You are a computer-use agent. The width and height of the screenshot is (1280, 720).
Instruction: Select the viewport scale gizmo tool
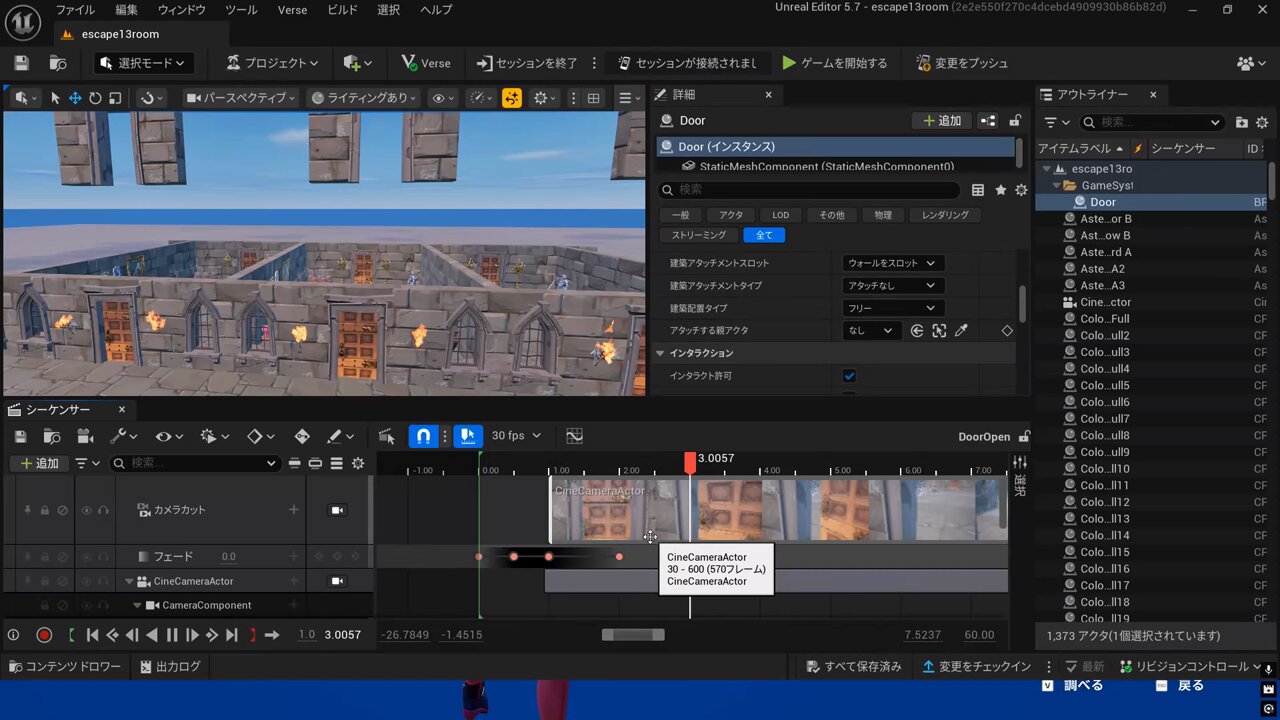coord(115,98)
